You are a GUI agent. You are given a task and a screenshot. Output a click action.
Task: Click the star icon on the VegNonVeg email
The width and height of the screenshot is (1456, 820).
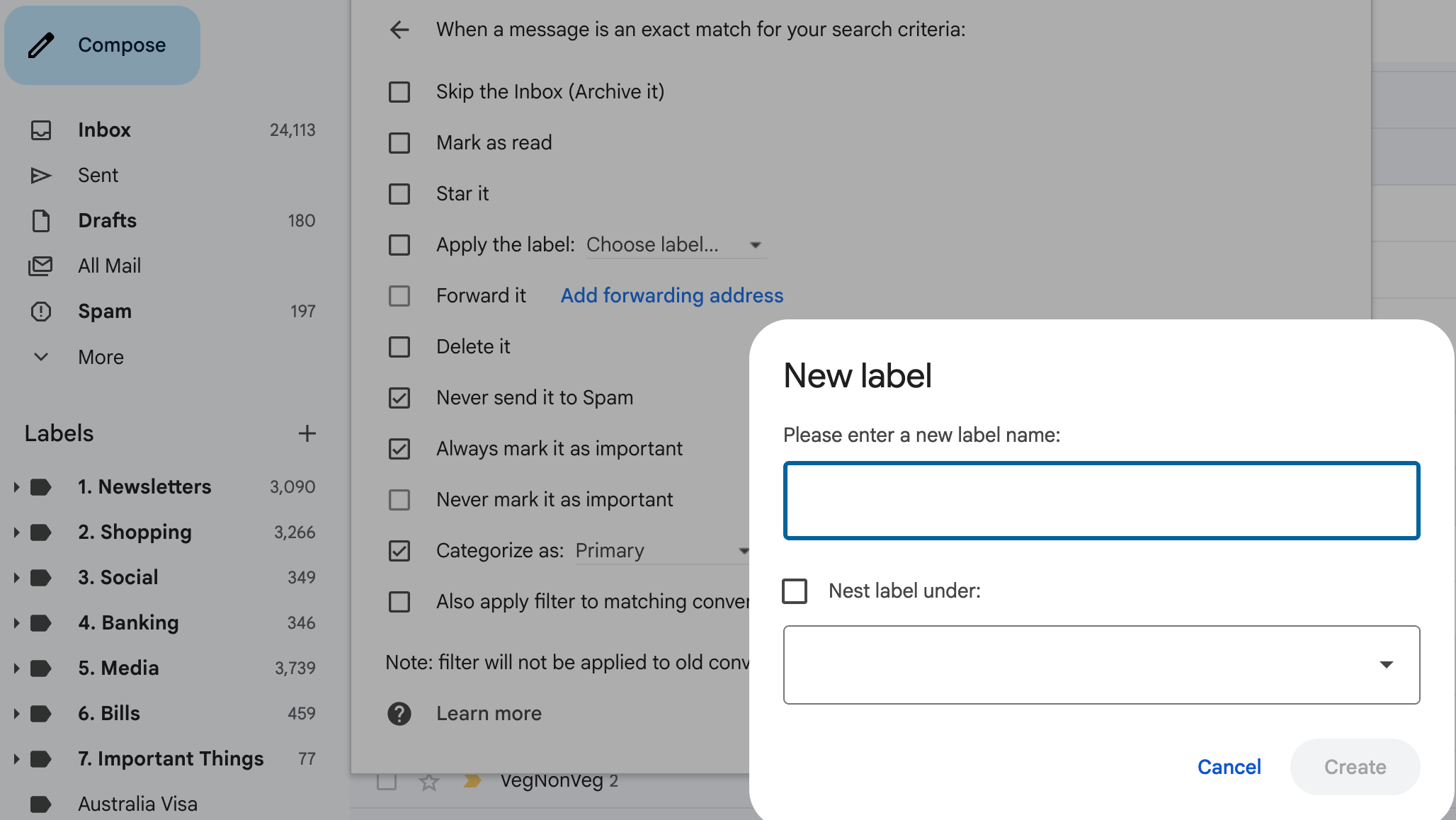click(x=429, y=782)
